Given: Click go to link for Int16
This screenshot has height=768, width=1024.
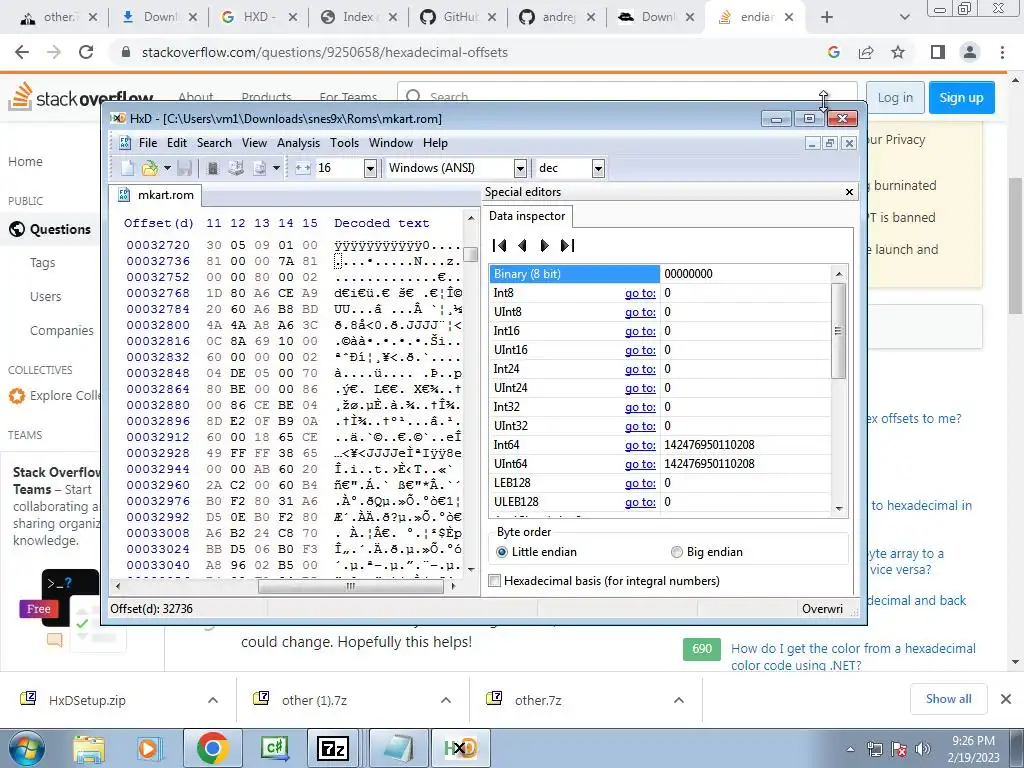Looking at the screenshot, I should point(640,331).
